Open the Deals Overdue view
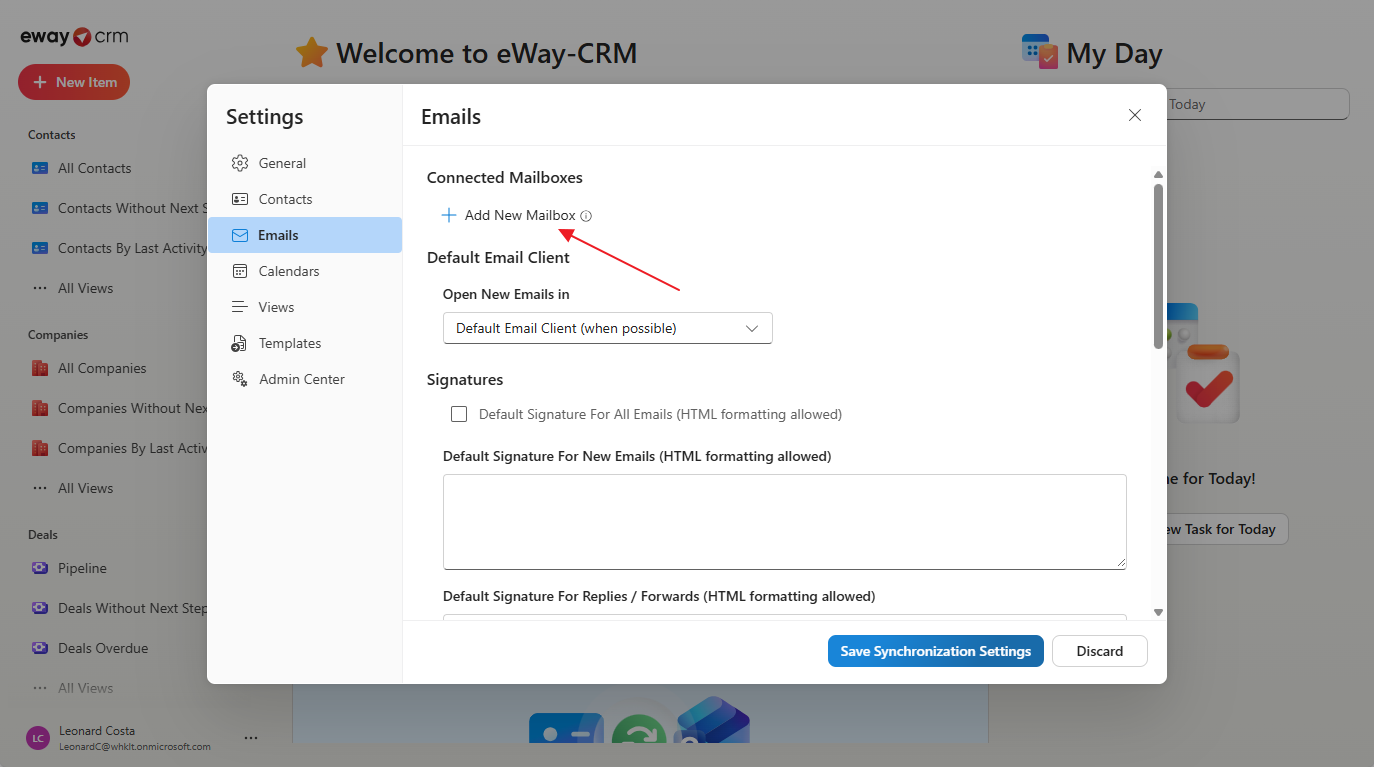The height and width of the screenshot is (767, 1374). pyautogui.click(x=103, y=648)
